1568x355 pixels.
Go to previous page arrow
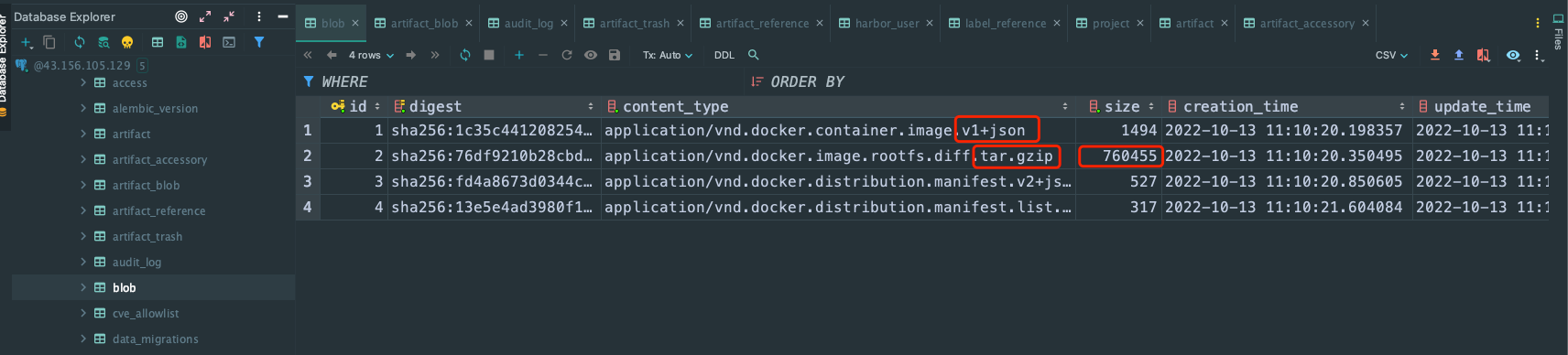[332, 55]
